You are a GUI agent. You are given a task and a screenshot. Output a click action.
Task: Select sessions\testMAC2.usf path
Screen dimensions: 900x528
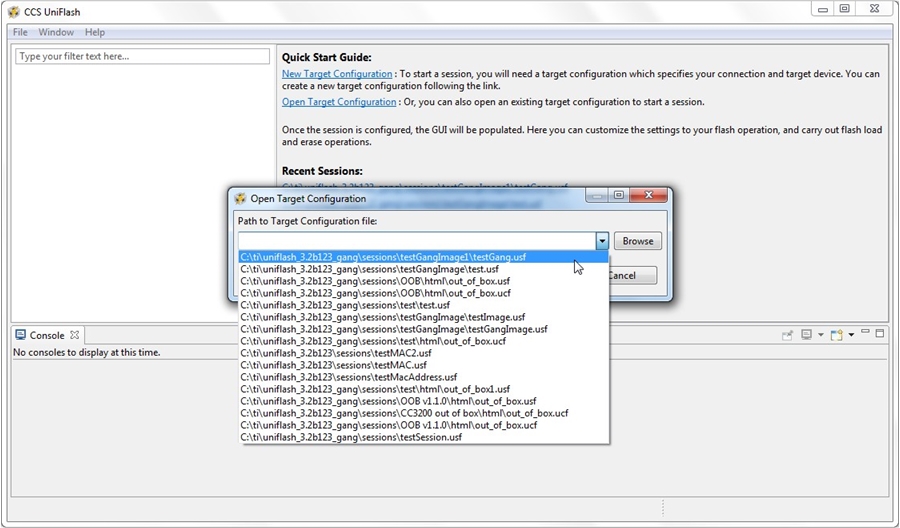(x=423, y=354)
